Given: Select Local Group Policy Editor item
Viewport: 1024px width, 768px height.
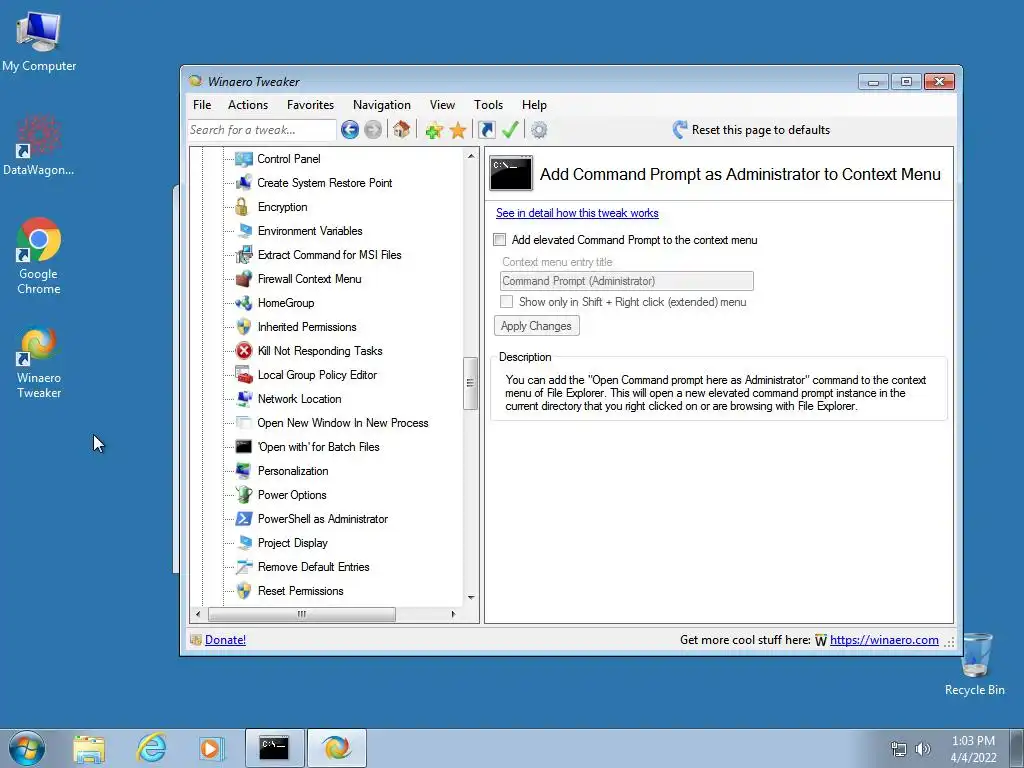Looking at the screenshot, I should 317,375.
